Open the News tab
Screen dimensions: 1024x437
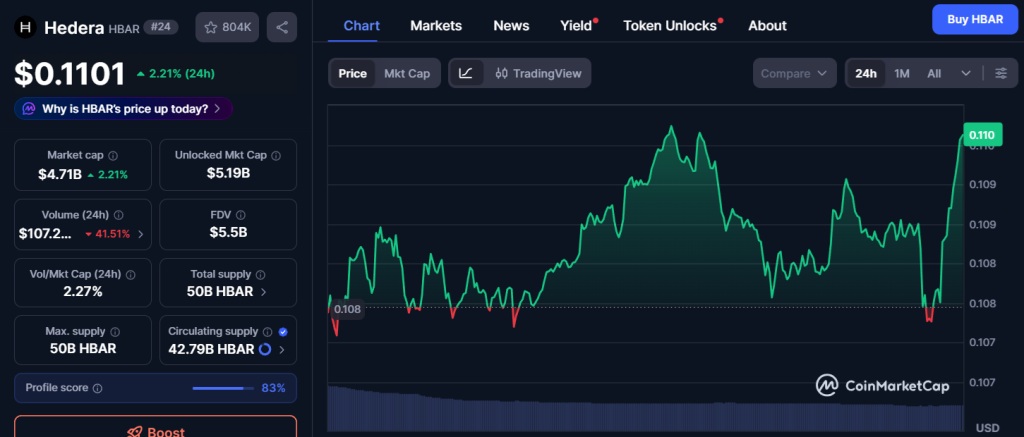[511, 25]
